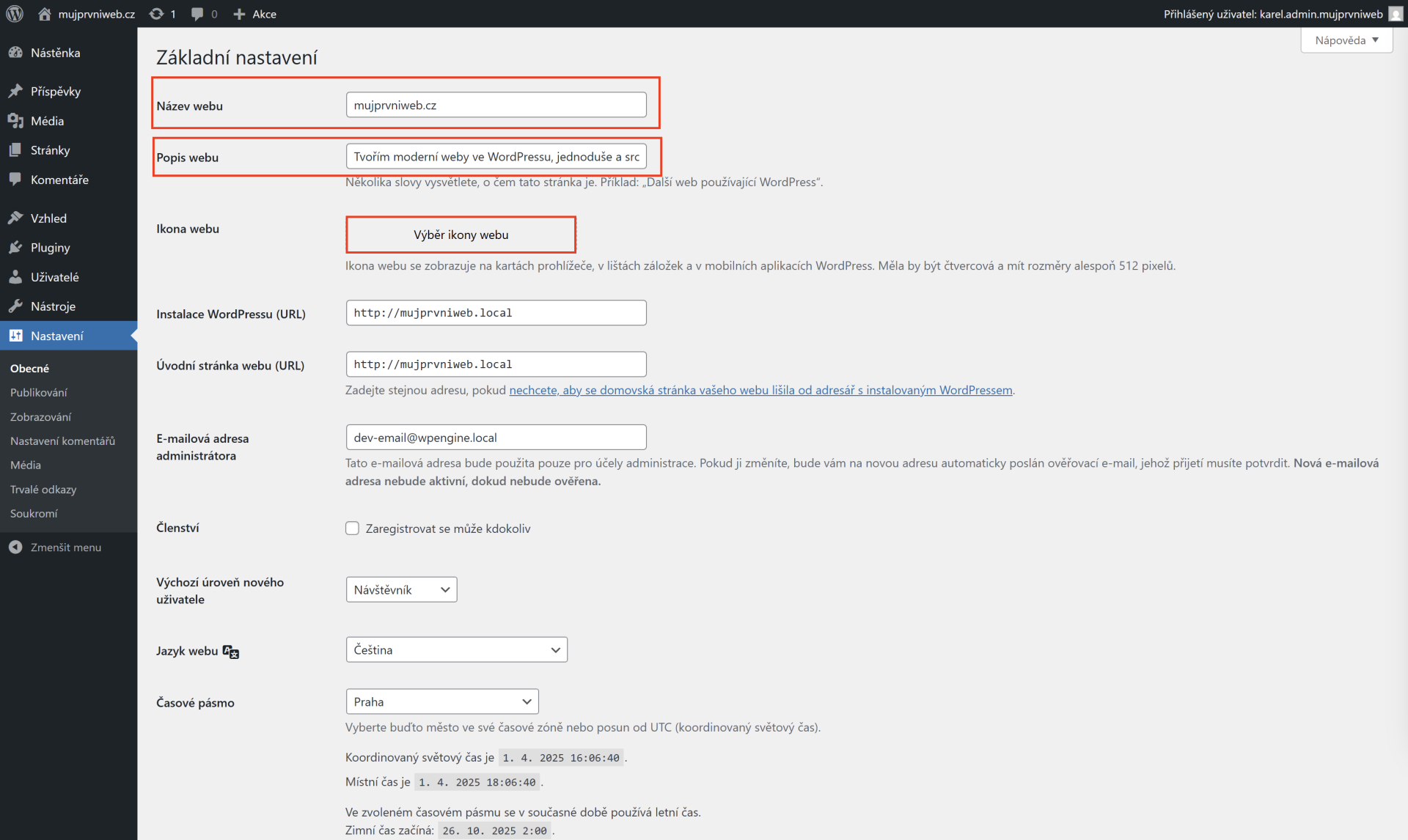The height and width of the screenshot is (840, 1408).
Task: Open the Výchozí úroveň dropdown showing Návštěvník
Action: (400, 589)
